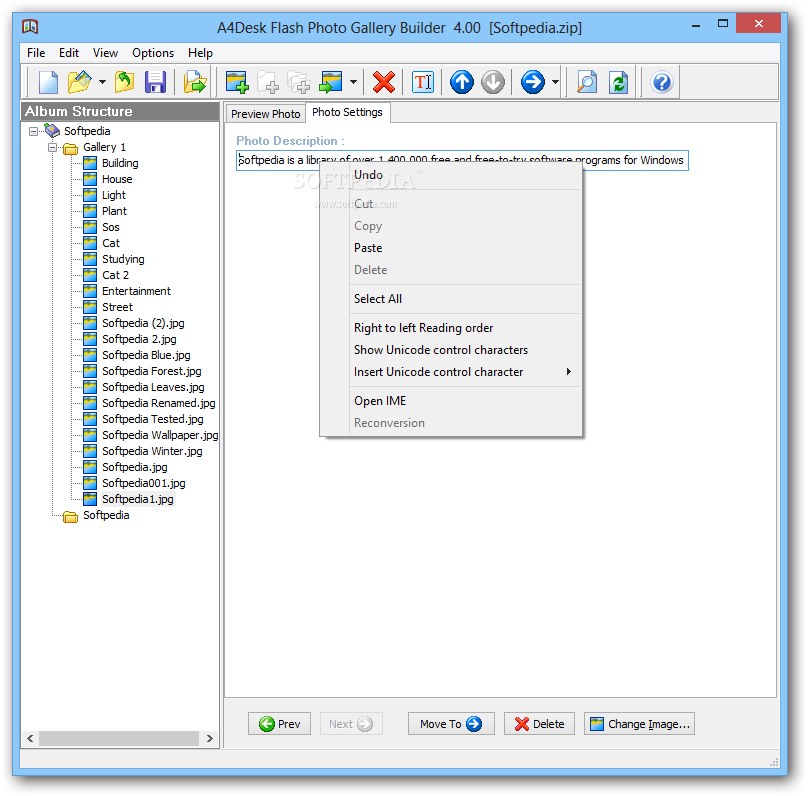The image size is (808, 796).
Task: Switch to the Photo Settings tab
Action: point(347,112)
